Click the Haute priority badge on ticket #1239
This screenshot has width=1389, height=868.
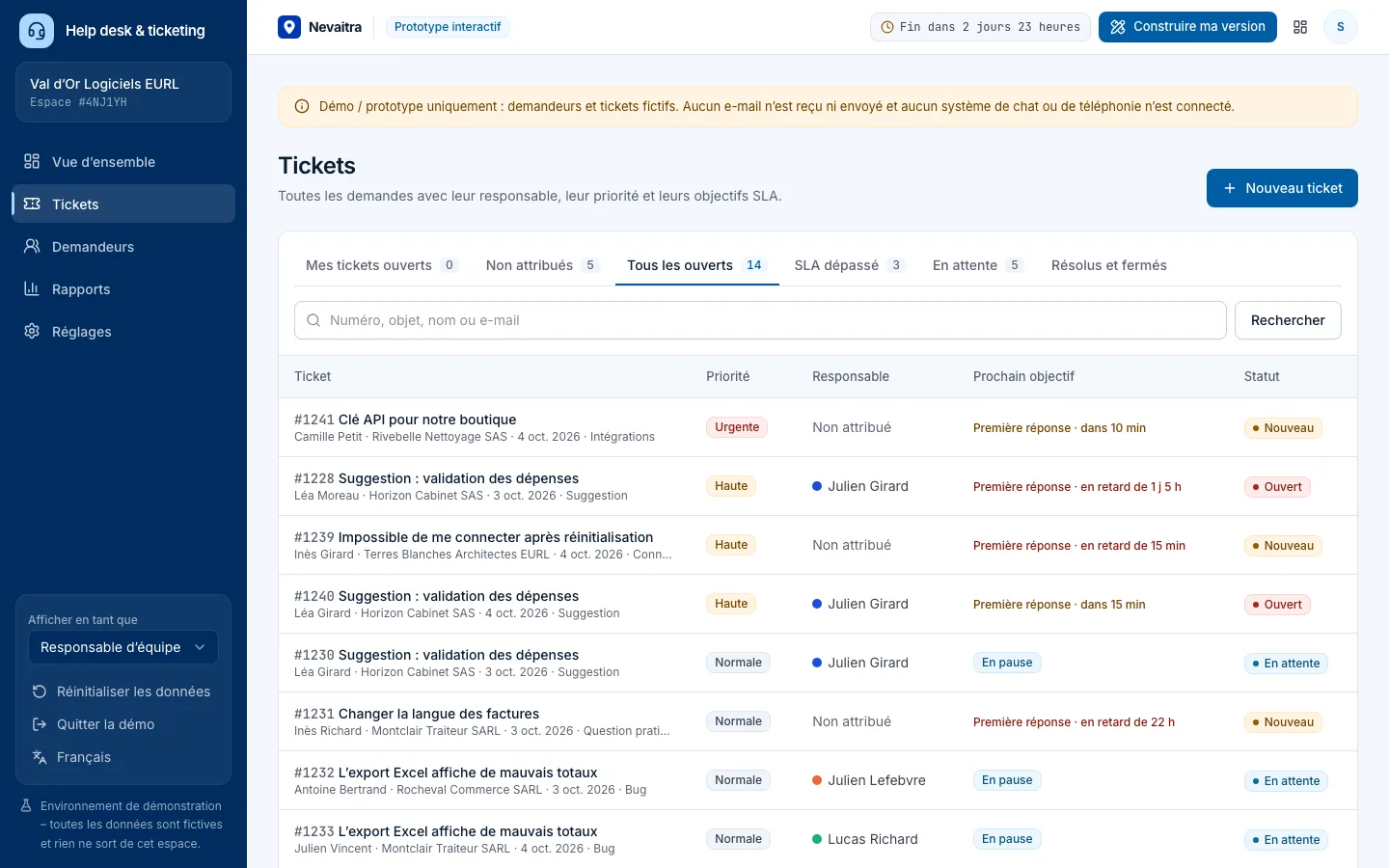(731, 545)
